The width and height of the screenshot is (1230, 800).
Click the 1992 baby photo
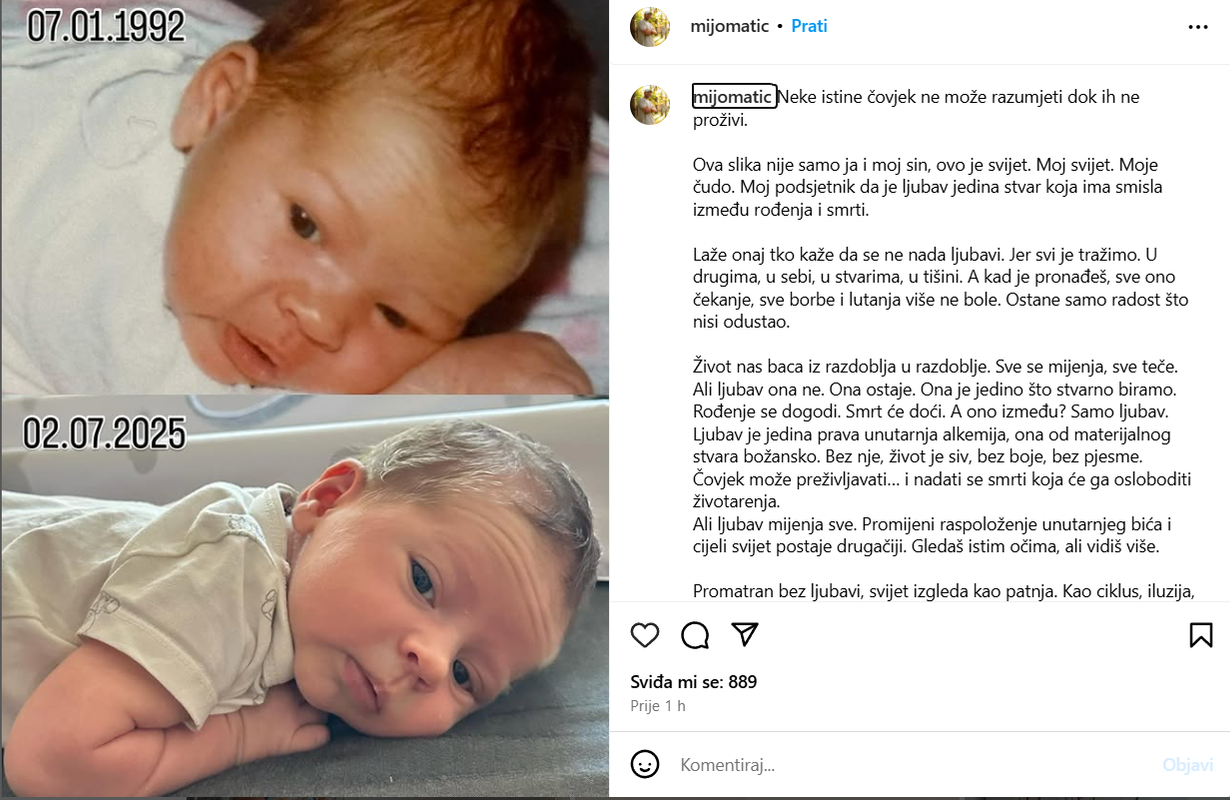[304, 198]
